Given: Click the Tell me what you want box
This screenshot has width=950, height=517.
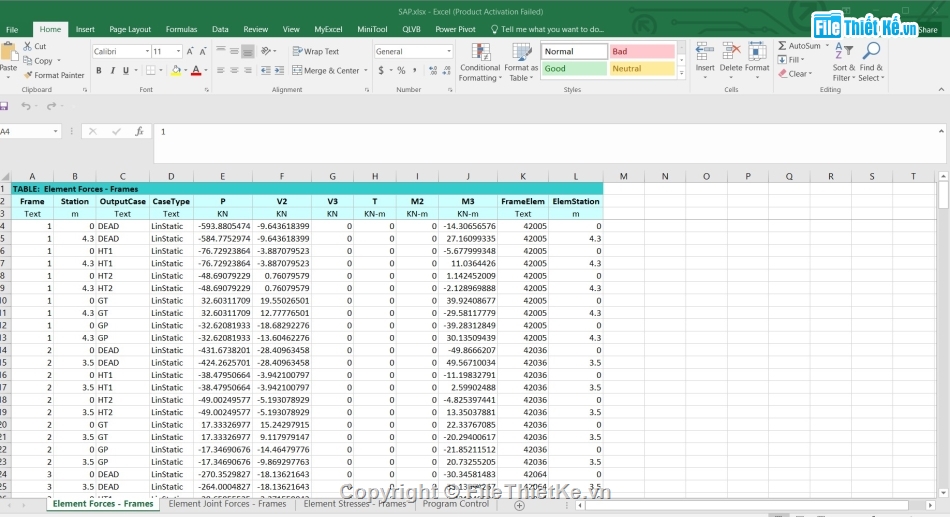Looking at the screenshot, I should [547, 29].
